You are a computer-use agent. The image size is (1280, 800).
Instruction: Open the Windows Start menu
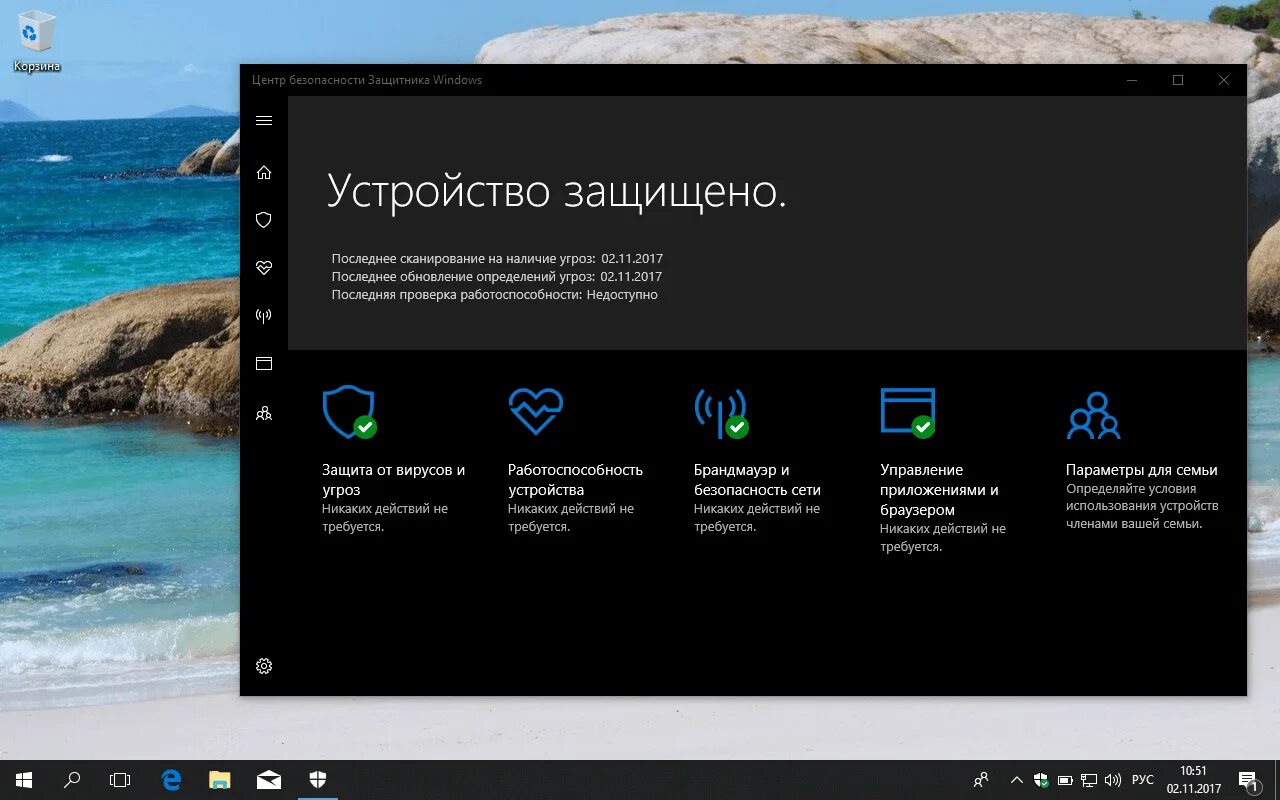(x=24, y=780)
